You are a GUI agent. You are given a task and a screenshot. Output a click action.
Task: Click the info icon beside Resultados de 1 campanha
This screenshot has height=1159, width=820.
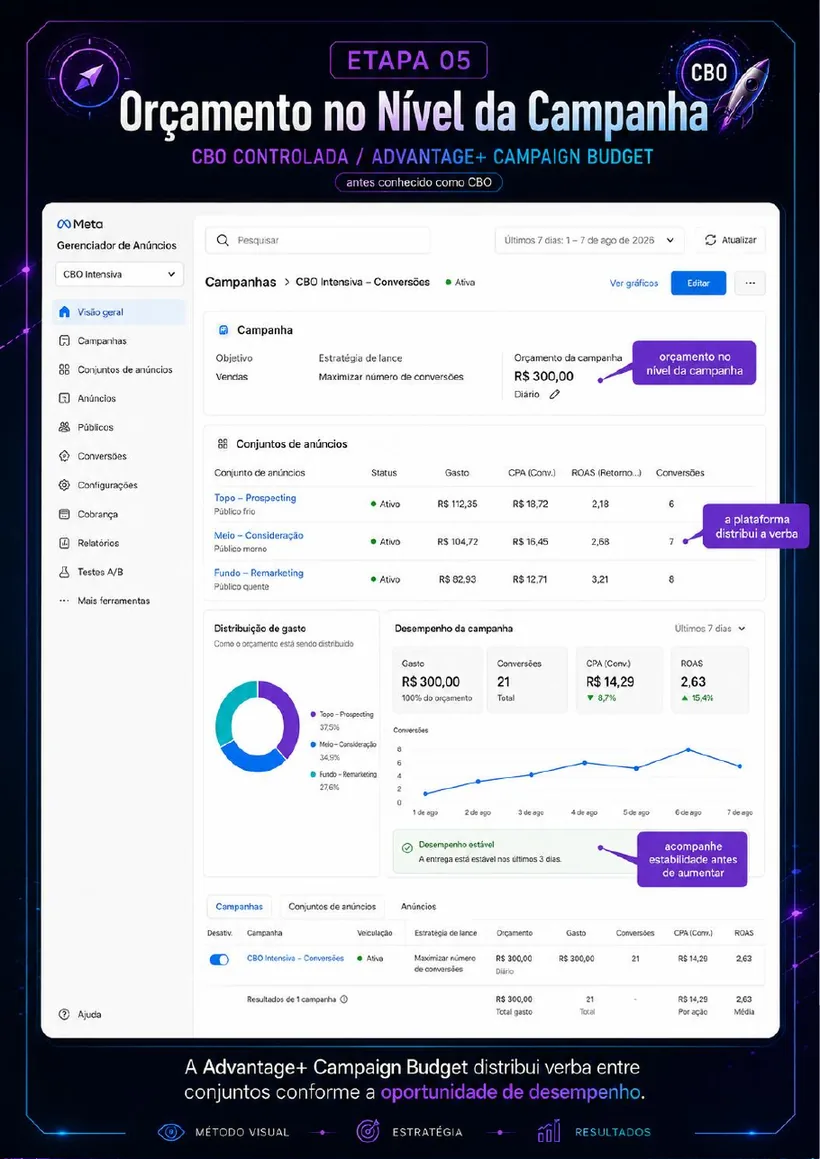(x=344, y=999)
